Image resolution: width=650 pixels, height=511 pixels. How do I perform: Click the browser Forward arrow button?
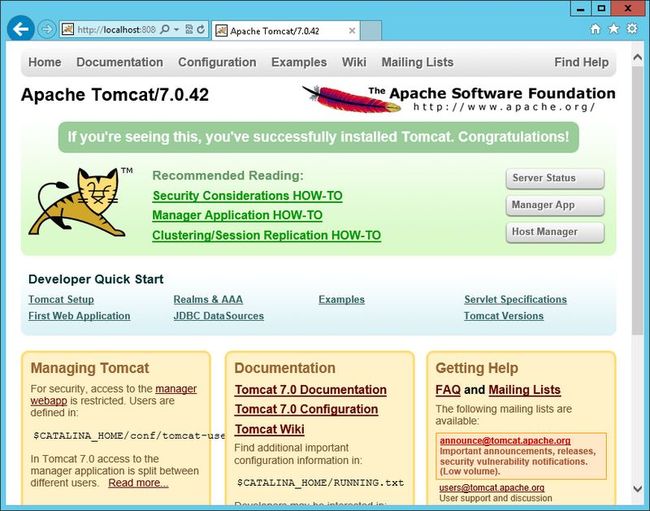(x=46, y=29)
